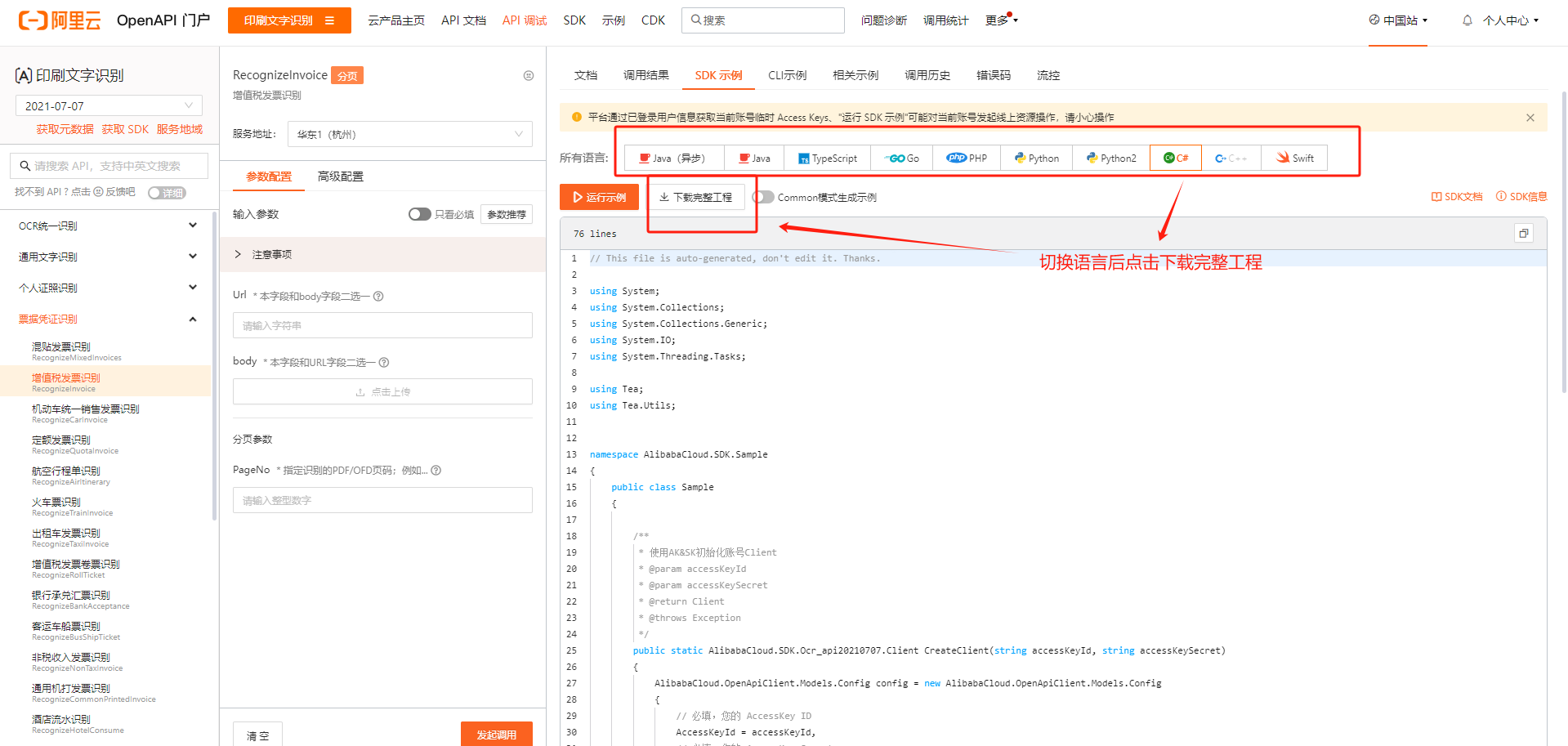The image size is (1568, 746).
Task: Switch to 调用历史 tab
Action: tap(927, 75)
